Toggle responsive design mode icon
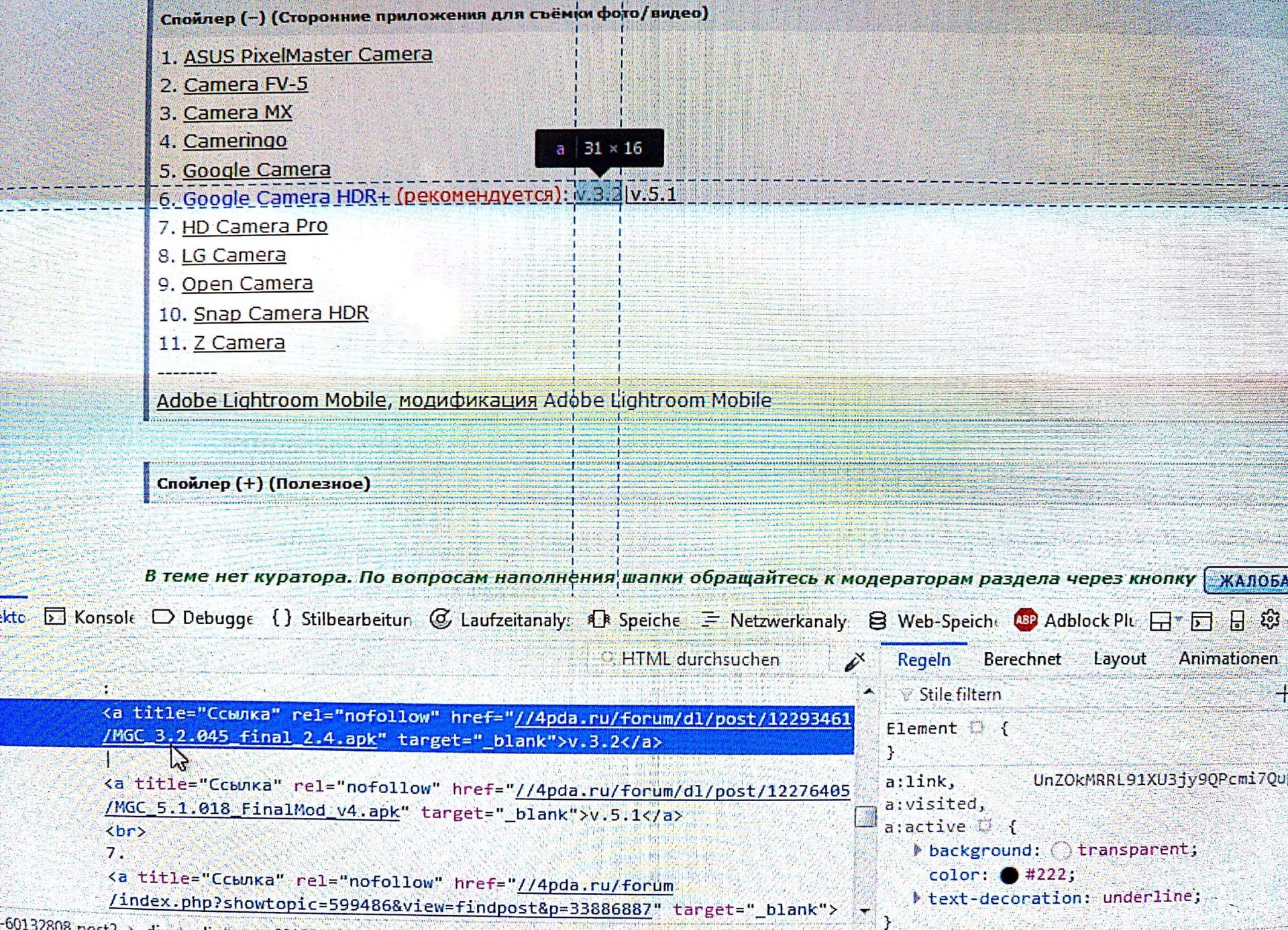The image size is (1288, 930). 1237,621
